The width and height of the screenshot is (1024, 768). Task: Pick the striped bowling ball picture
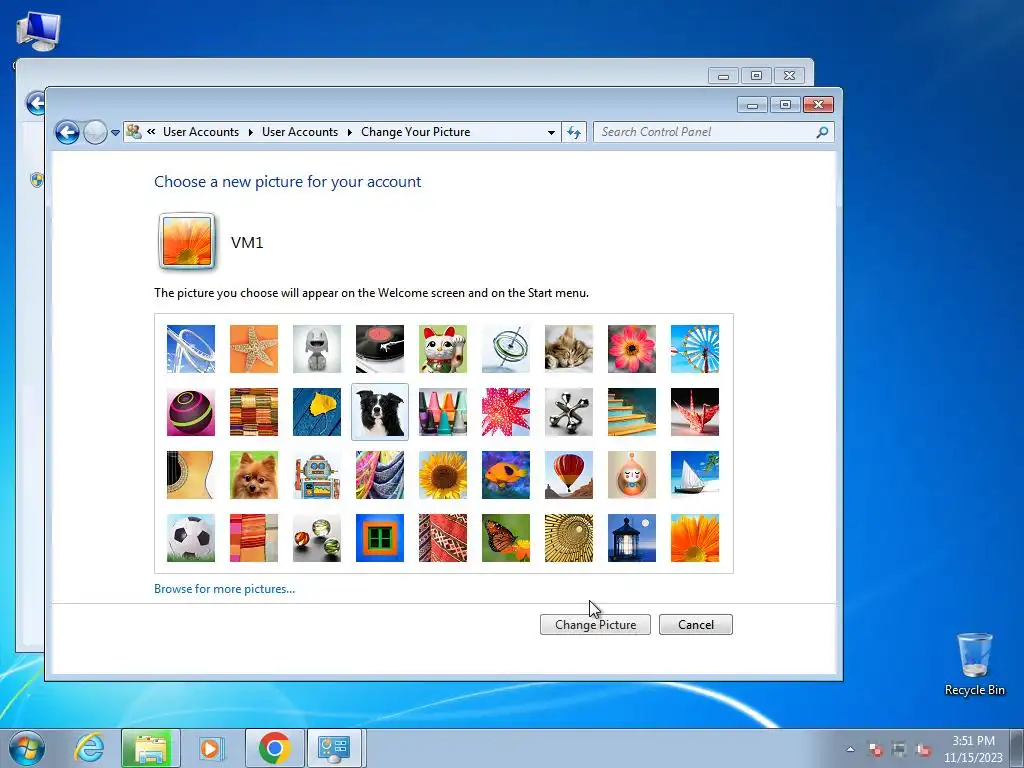point(191,412)
